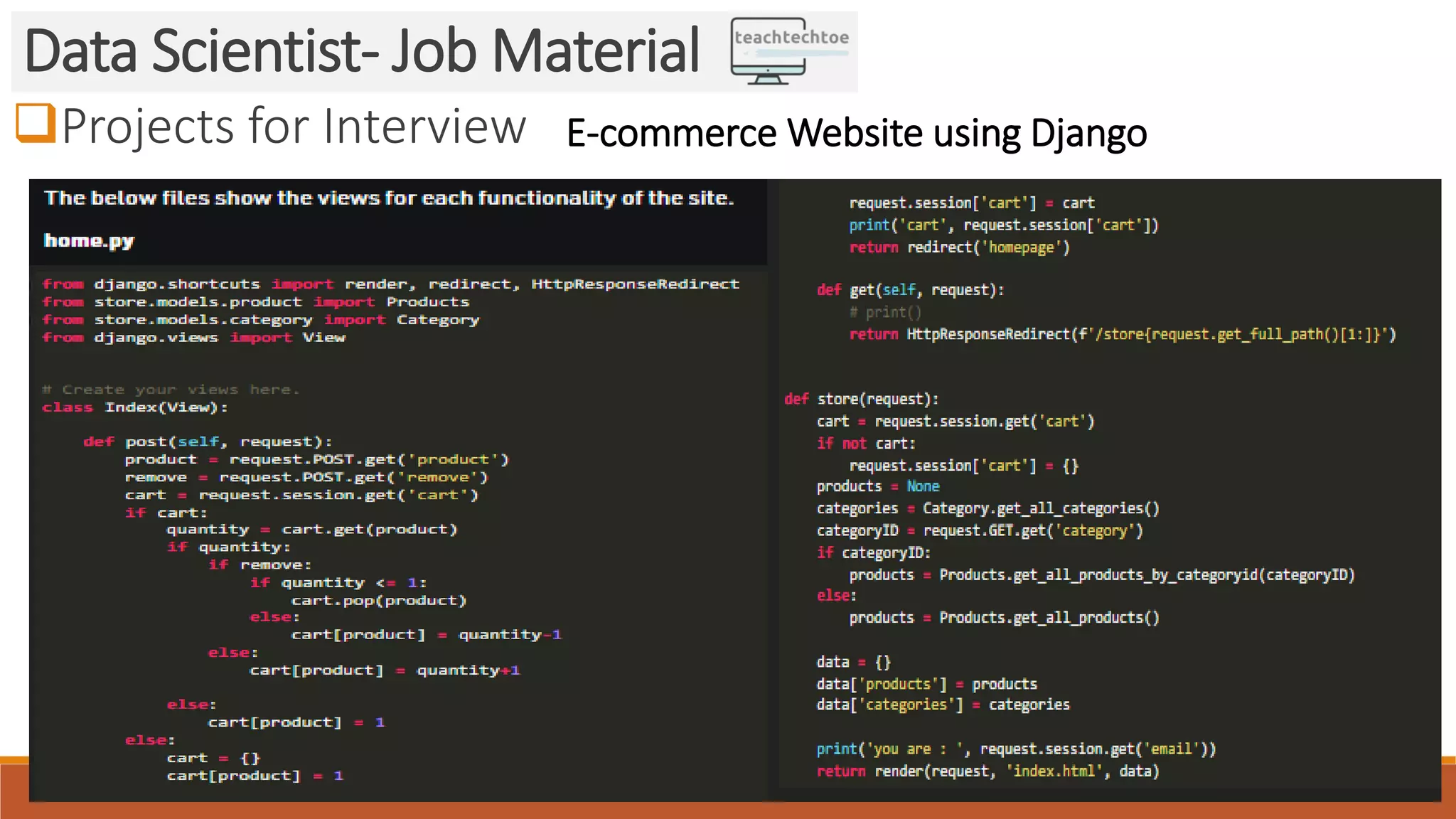
Task: Click the 'products = None' line
Action: (x=878, y=486)
